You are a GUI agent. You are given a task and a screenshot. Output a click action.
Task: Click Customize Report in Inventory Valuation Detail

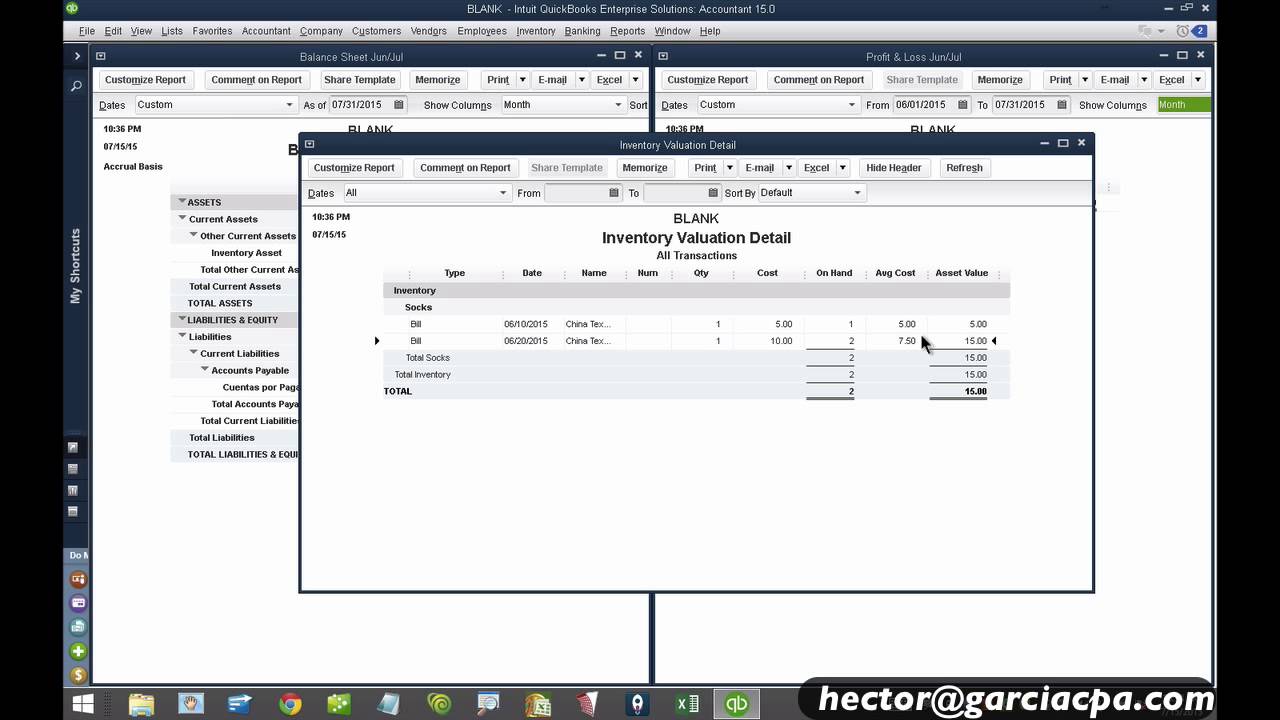point(354,168)
